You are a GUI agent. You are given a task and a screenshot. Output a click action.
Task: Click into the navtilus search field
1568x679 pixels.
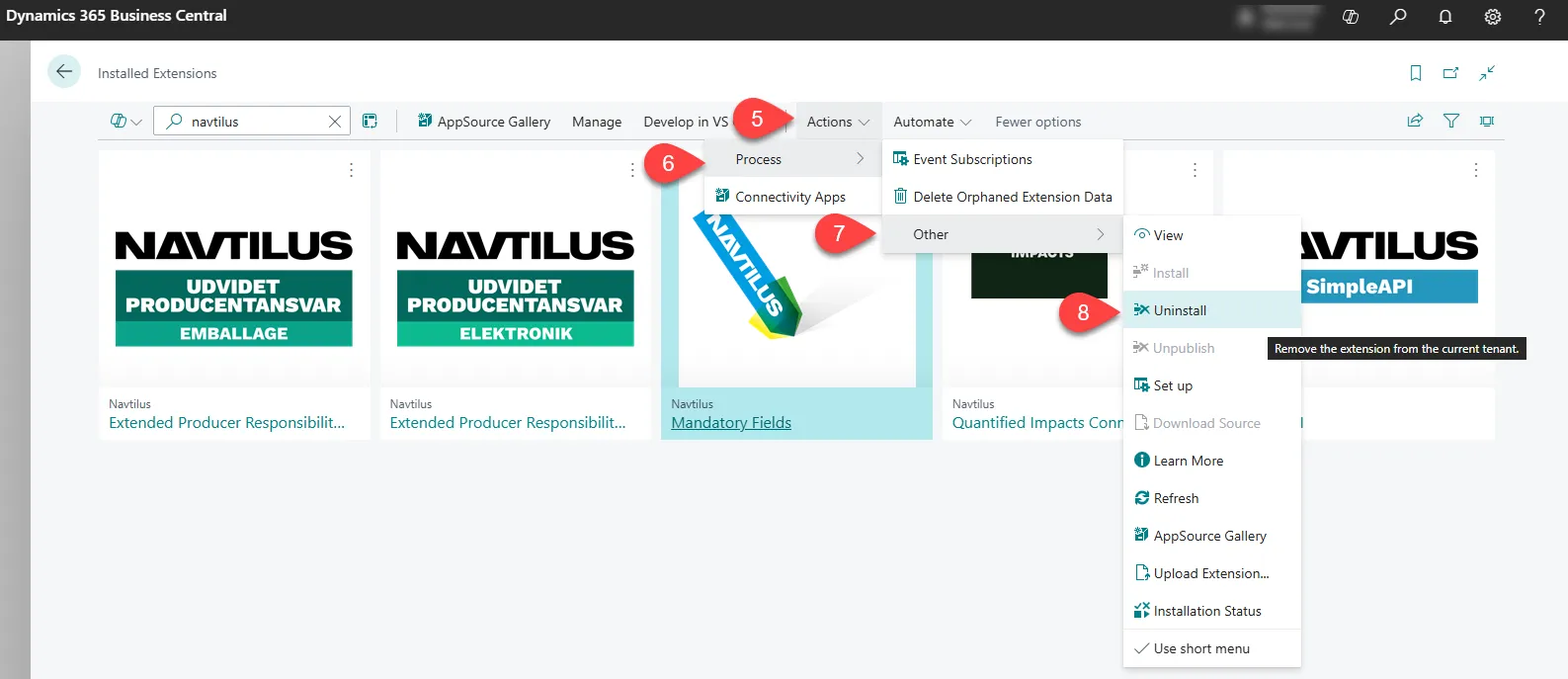pyautogui.click(x=255, y=122)
